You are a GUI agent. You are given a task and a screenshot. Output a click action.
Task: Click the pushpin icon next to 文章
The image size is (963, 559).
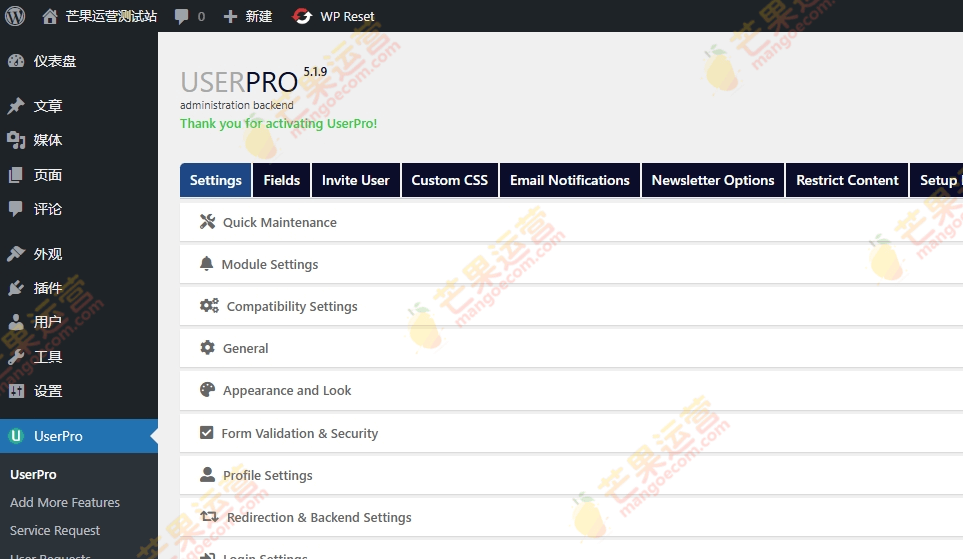pos(16,106)
